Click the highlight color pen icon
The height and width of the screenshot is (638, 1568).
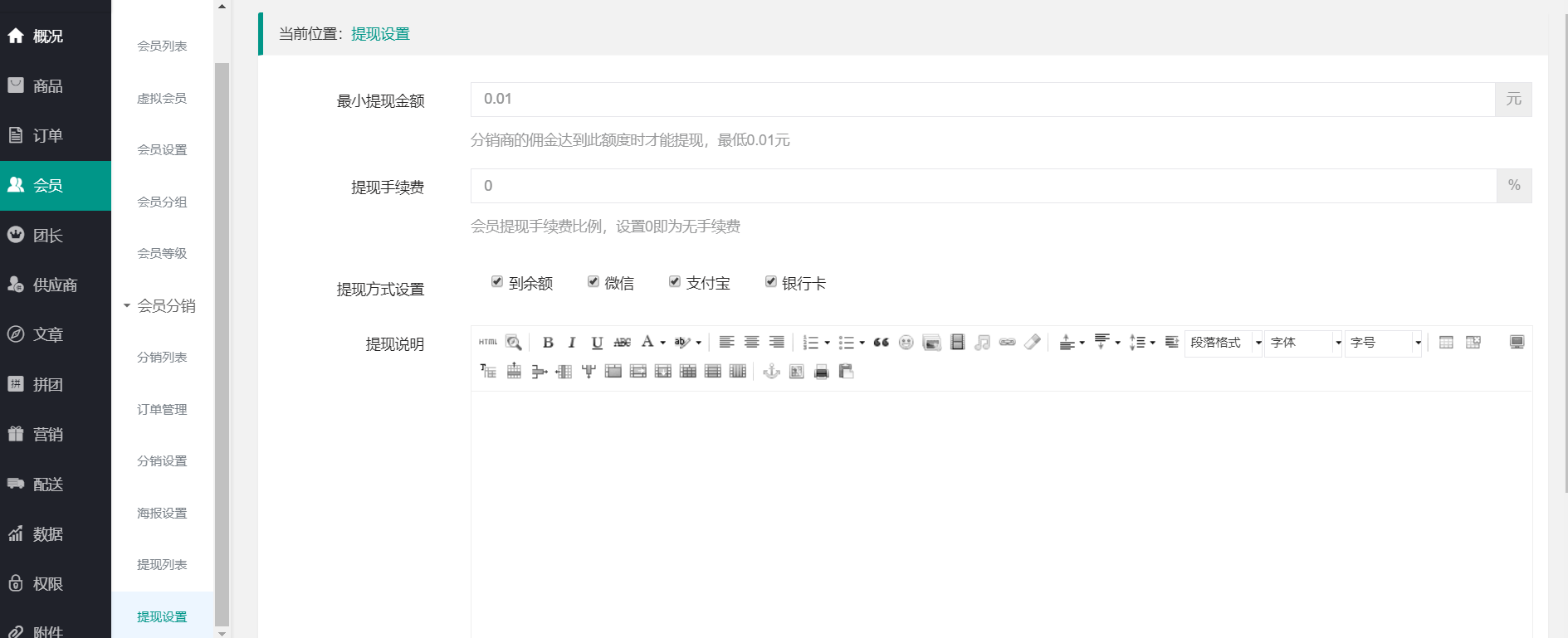click(682, 342)
